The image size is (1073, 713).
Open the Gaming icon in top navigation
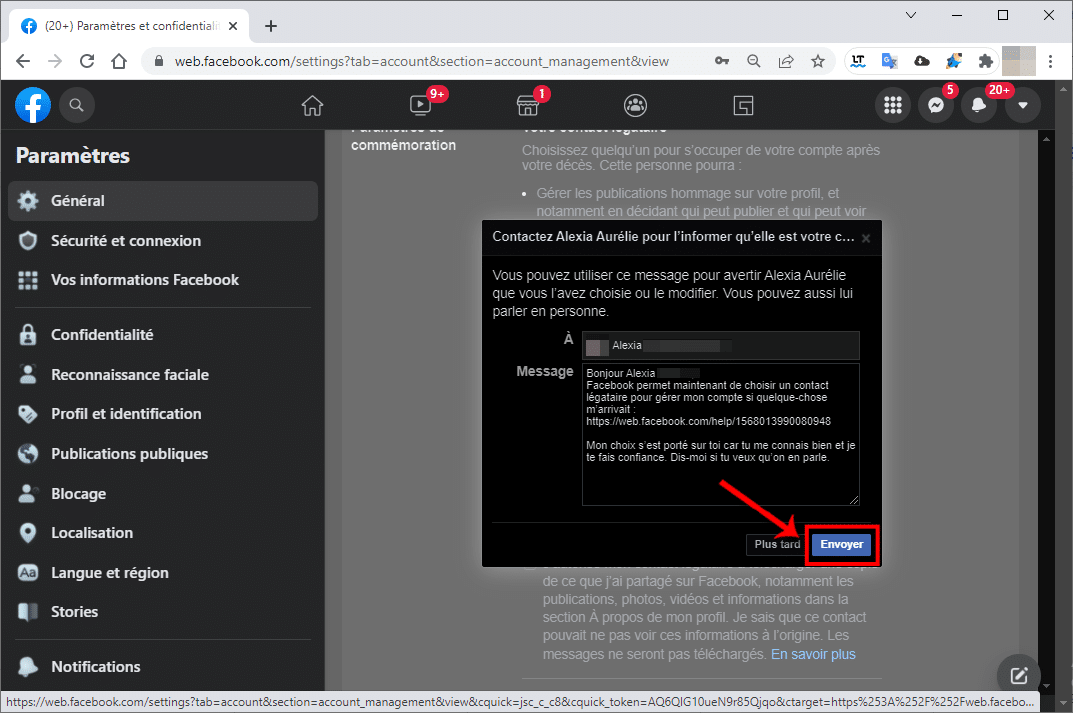(x=743, y=105)
